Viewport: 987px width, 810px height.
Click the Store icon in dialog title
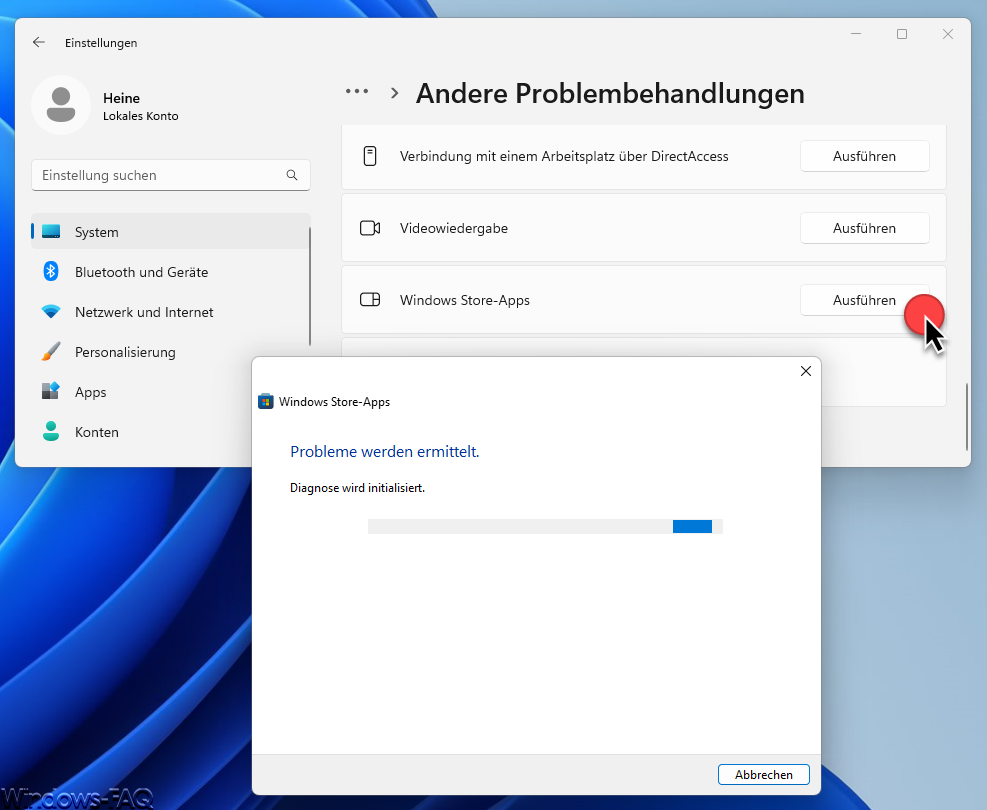266,402
